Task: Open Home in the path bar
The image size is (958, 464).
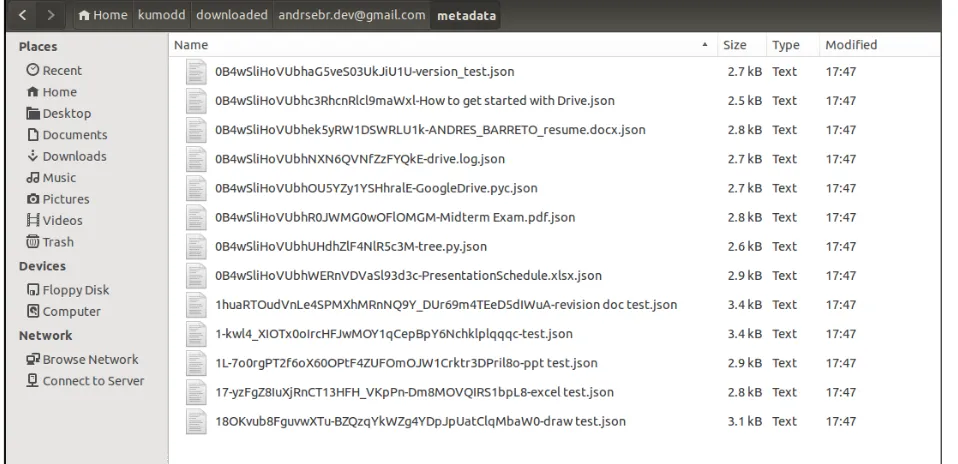Action: tap(103, 15)
